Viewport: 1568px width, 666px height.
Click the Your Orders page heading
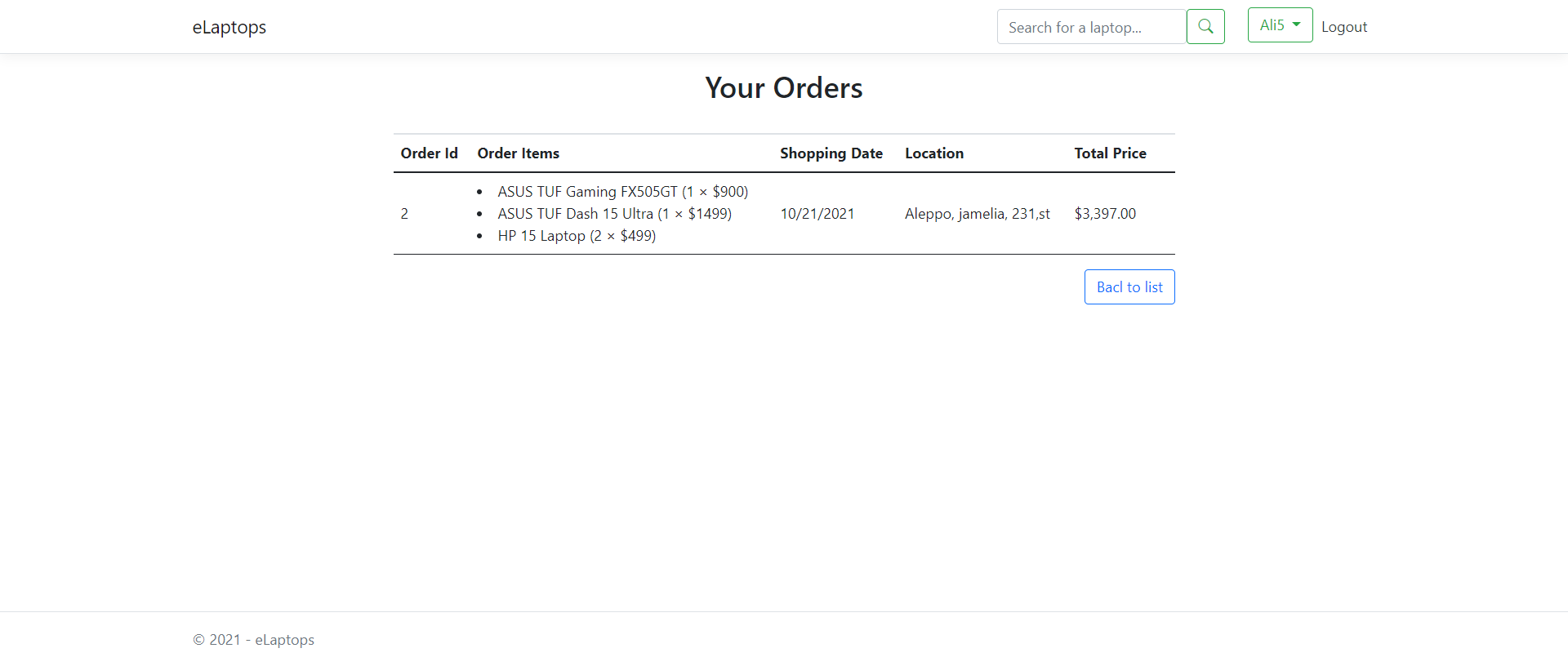tap(783, 87)
